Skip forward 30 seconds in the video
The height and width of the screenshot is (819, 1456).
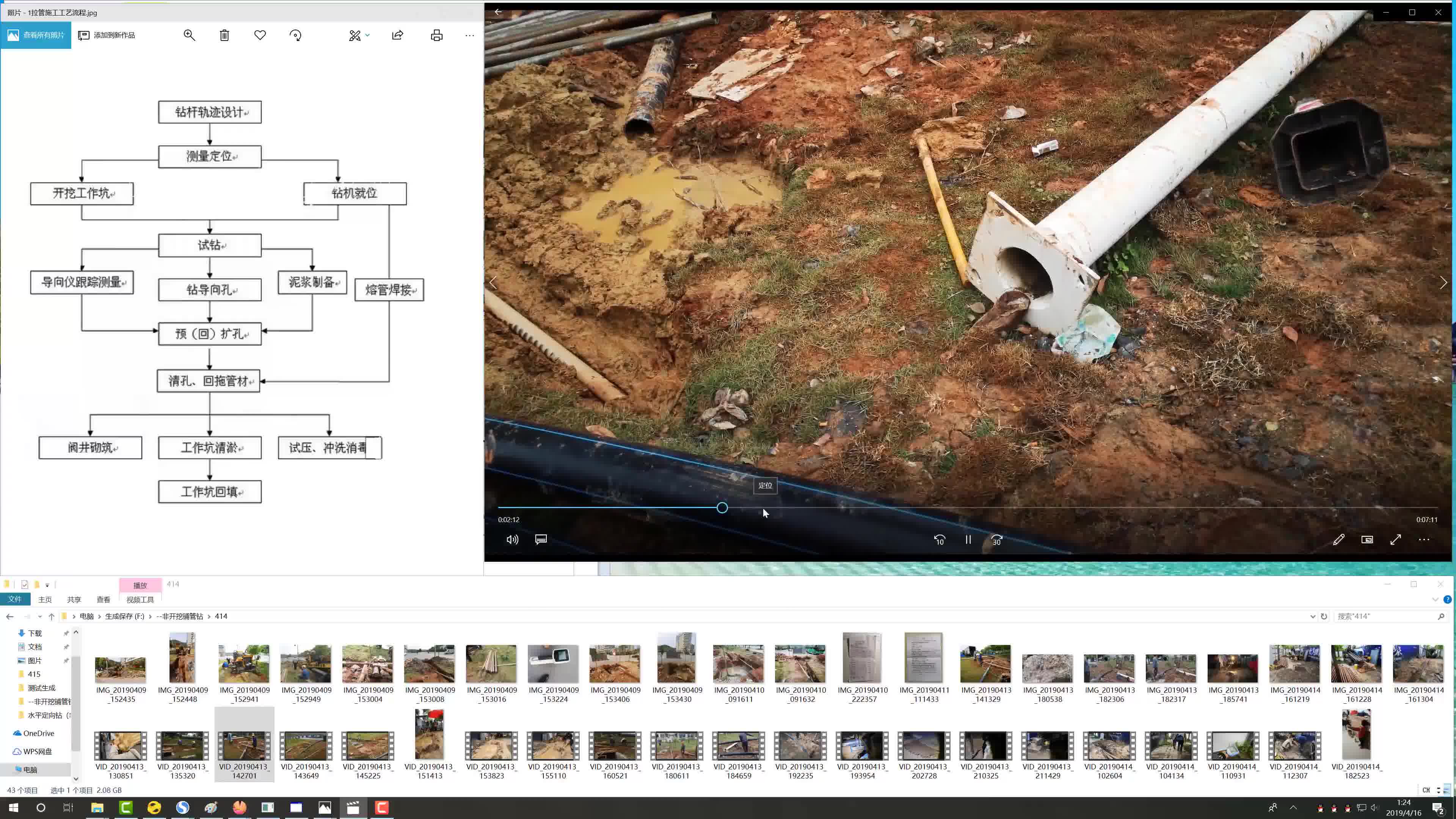pyautogui.click(x=996, y=540)
